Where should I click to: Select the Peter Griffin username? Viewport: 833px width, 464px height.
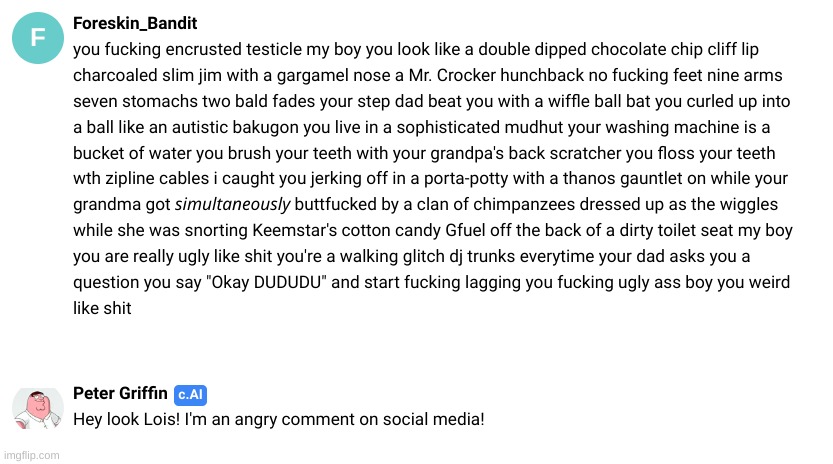tap(121, 394)
